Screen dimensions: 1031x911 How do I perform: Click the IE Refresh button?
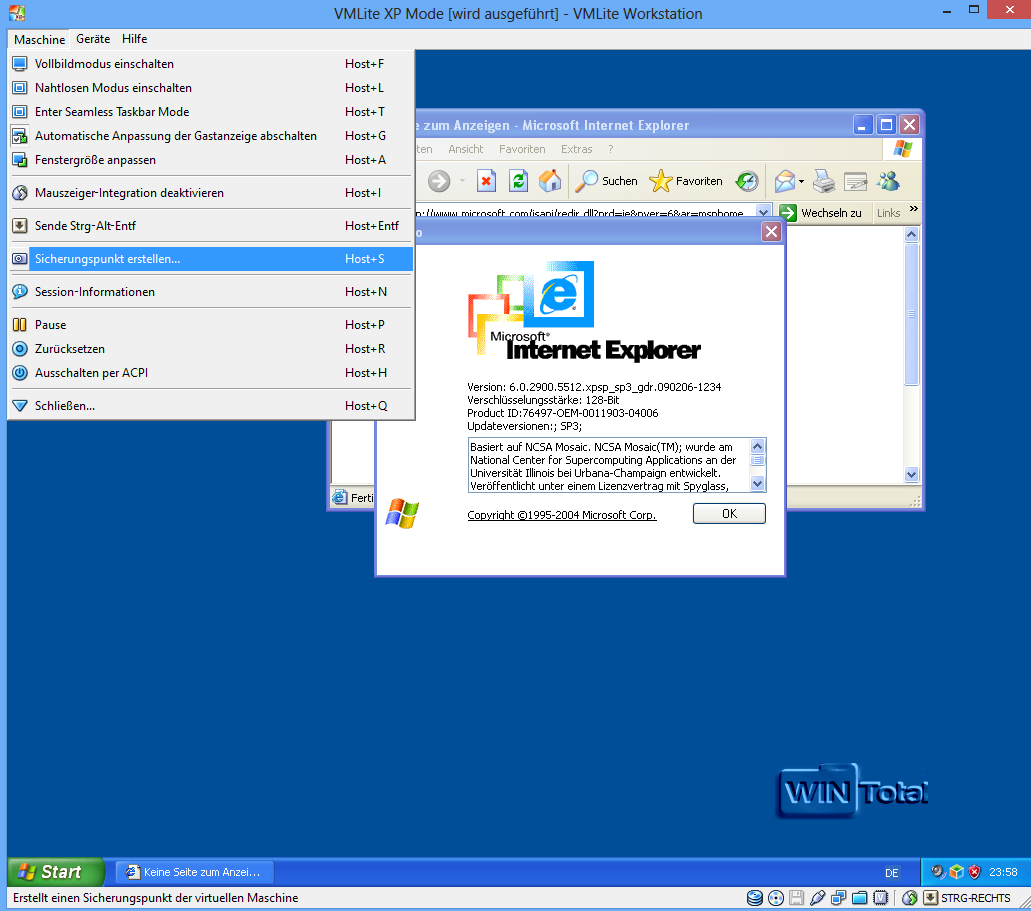point(519,181)
